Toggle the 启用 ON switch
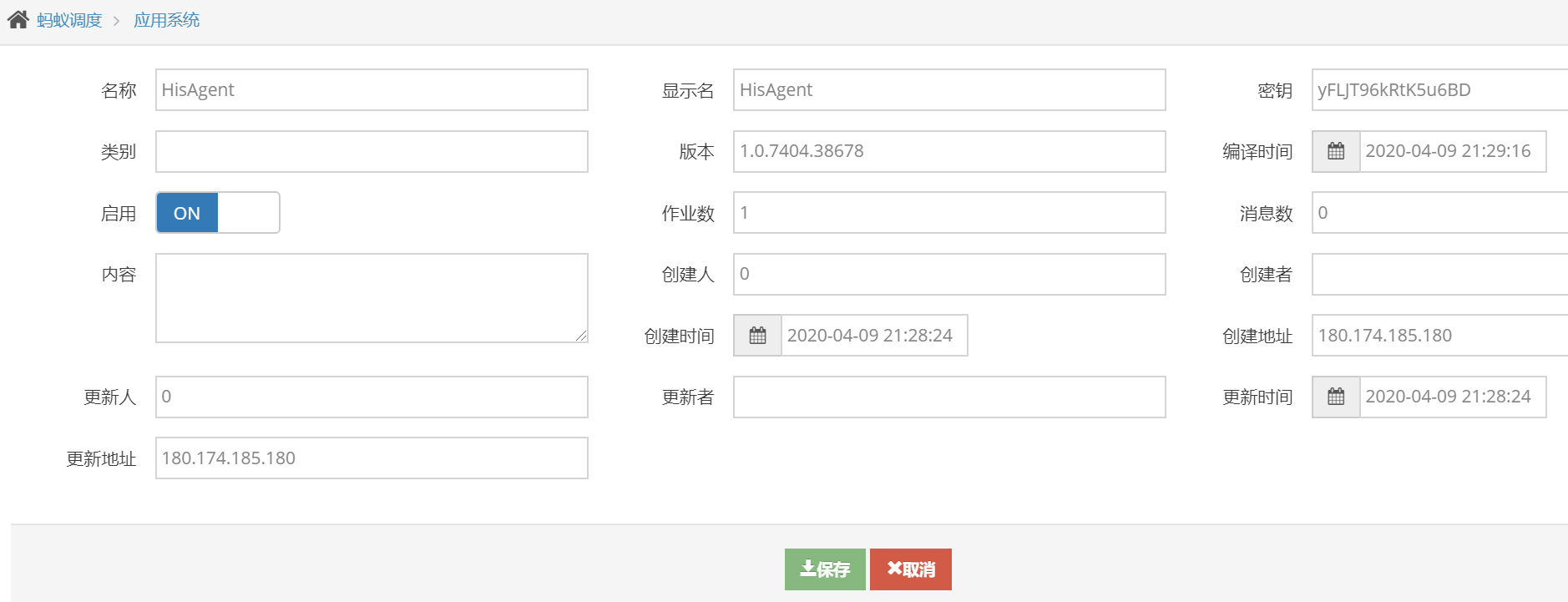 [218, 213]
